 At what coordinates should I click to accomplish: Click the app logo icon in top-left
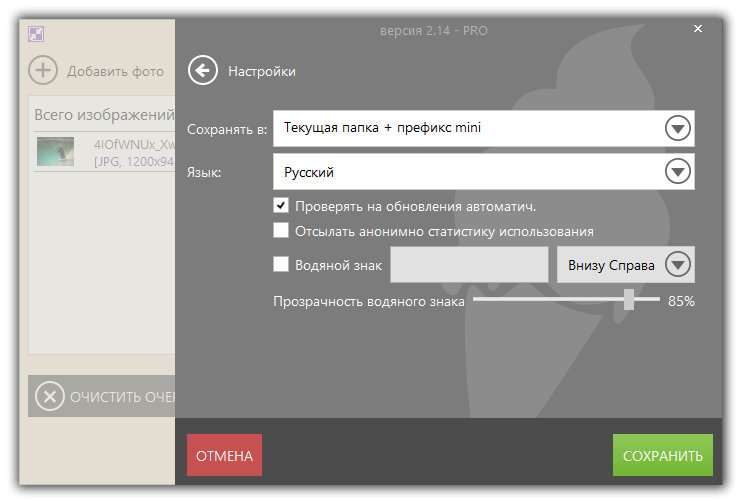click(36, 34)
